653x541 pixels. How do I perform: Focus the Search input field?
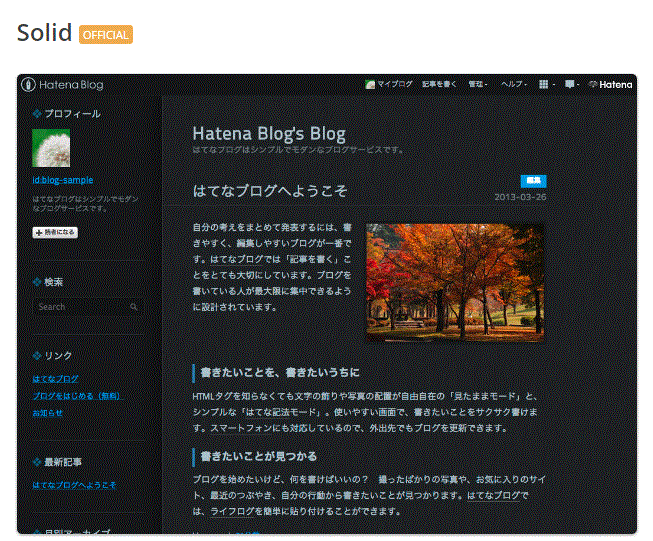88,307
